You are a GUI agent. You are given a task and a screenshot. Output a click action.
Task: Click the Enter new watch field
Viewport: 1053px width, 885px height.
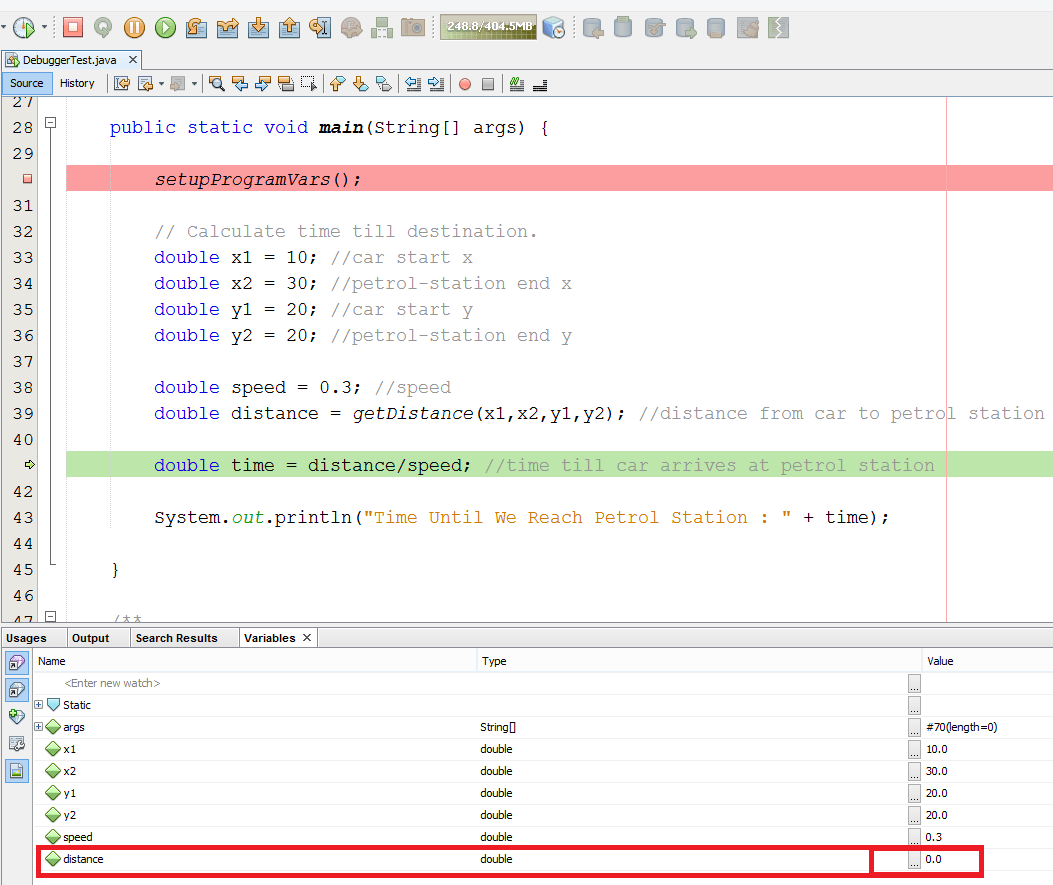(112, 683)
